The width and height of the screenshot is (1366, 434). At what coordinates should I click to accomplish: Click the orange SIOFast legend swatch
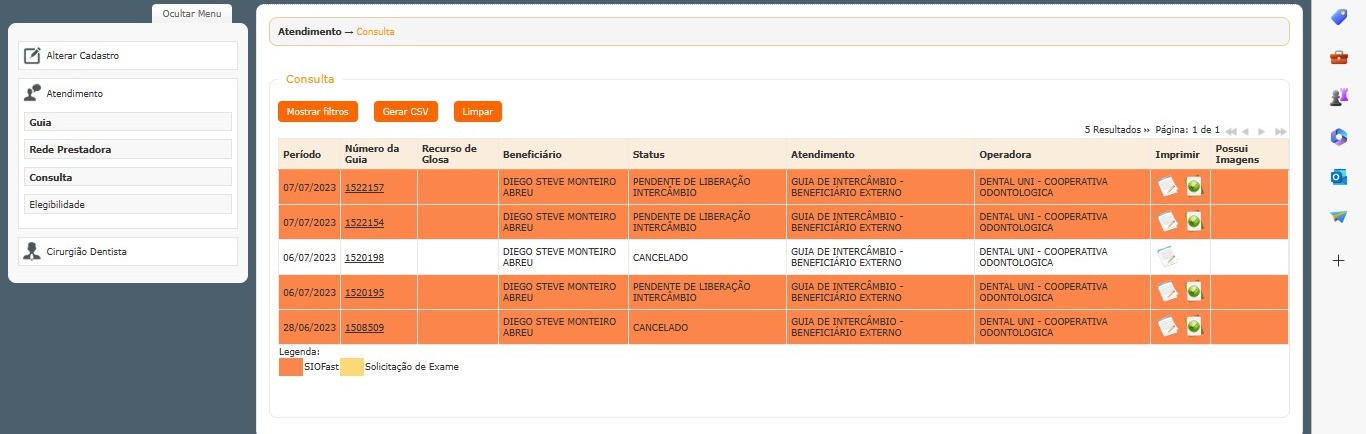pyautogui.click(x=291, y=367)
